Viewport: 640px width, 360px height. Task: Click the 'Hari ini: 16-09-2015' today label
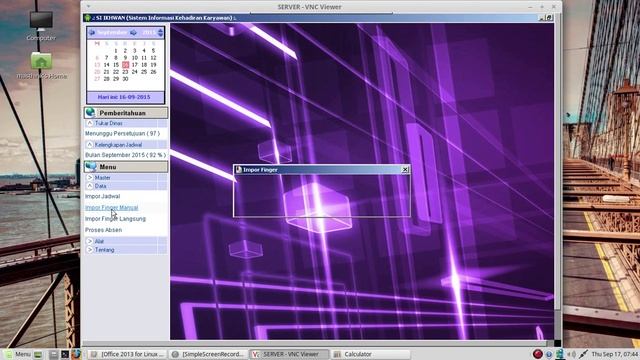coord(124,97)
